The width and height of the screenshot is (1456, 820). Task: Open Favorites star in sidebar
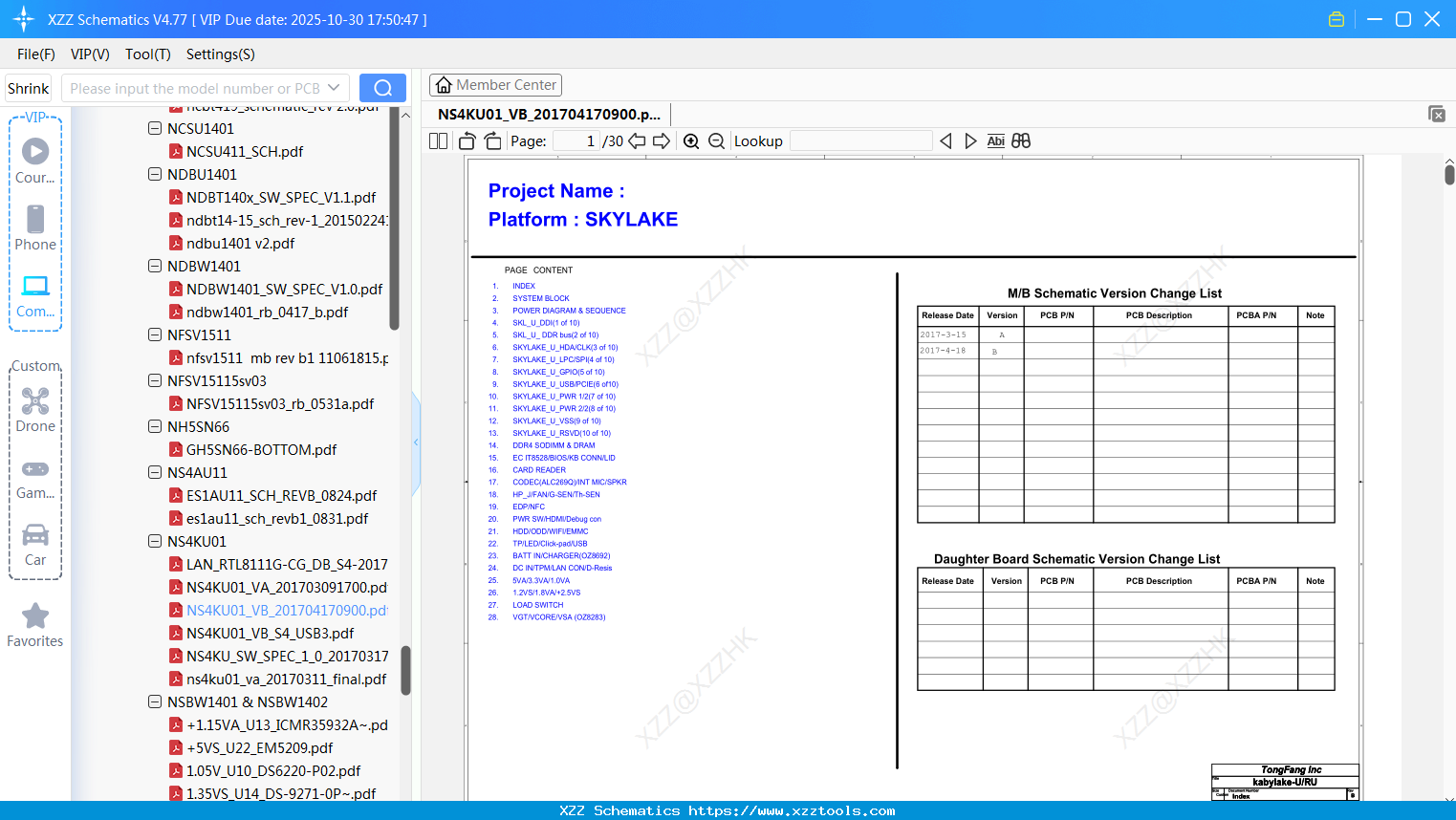coord(35,626)
